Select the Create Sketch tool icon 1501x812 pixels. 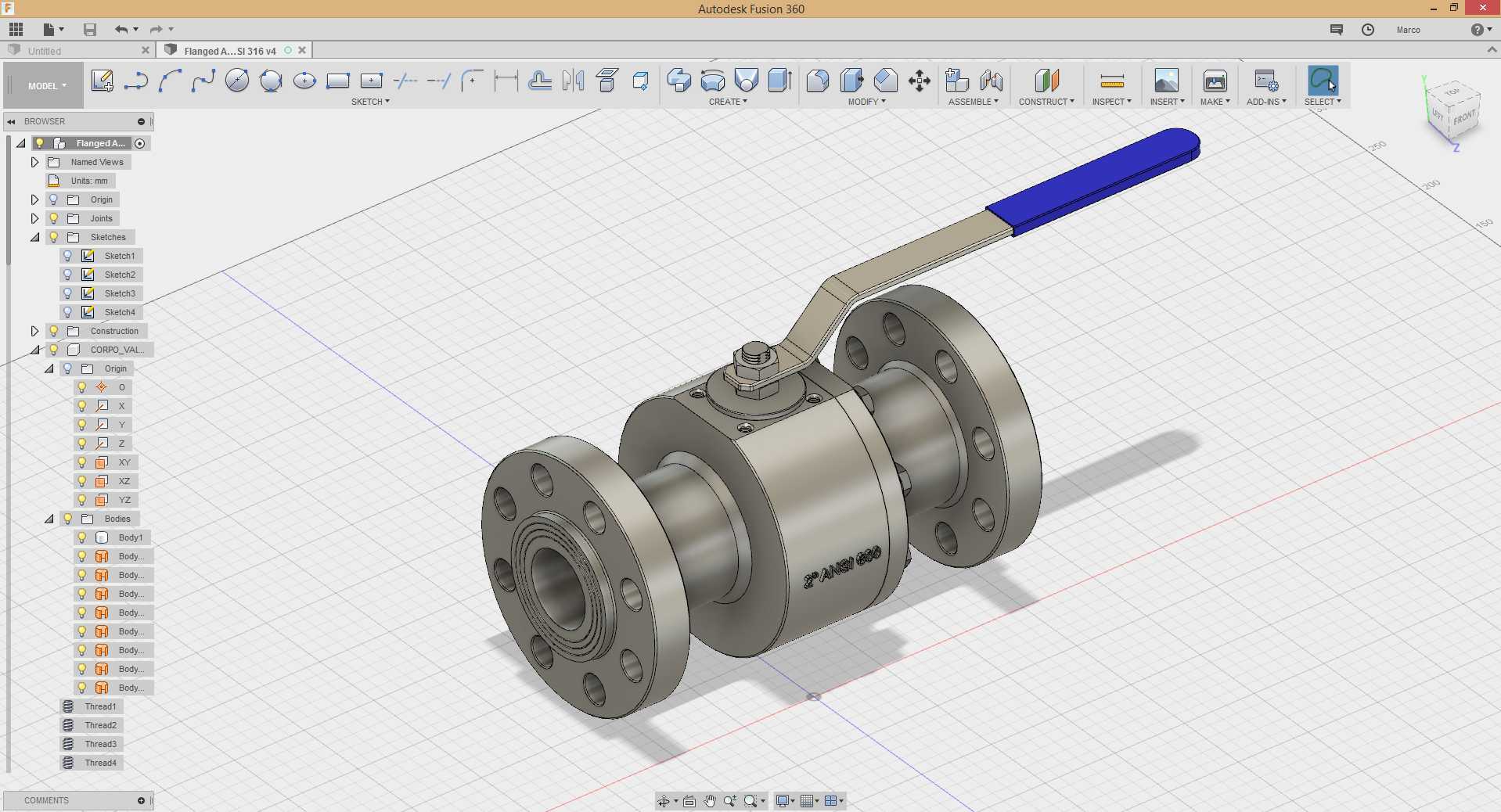(x=102, y=81)
